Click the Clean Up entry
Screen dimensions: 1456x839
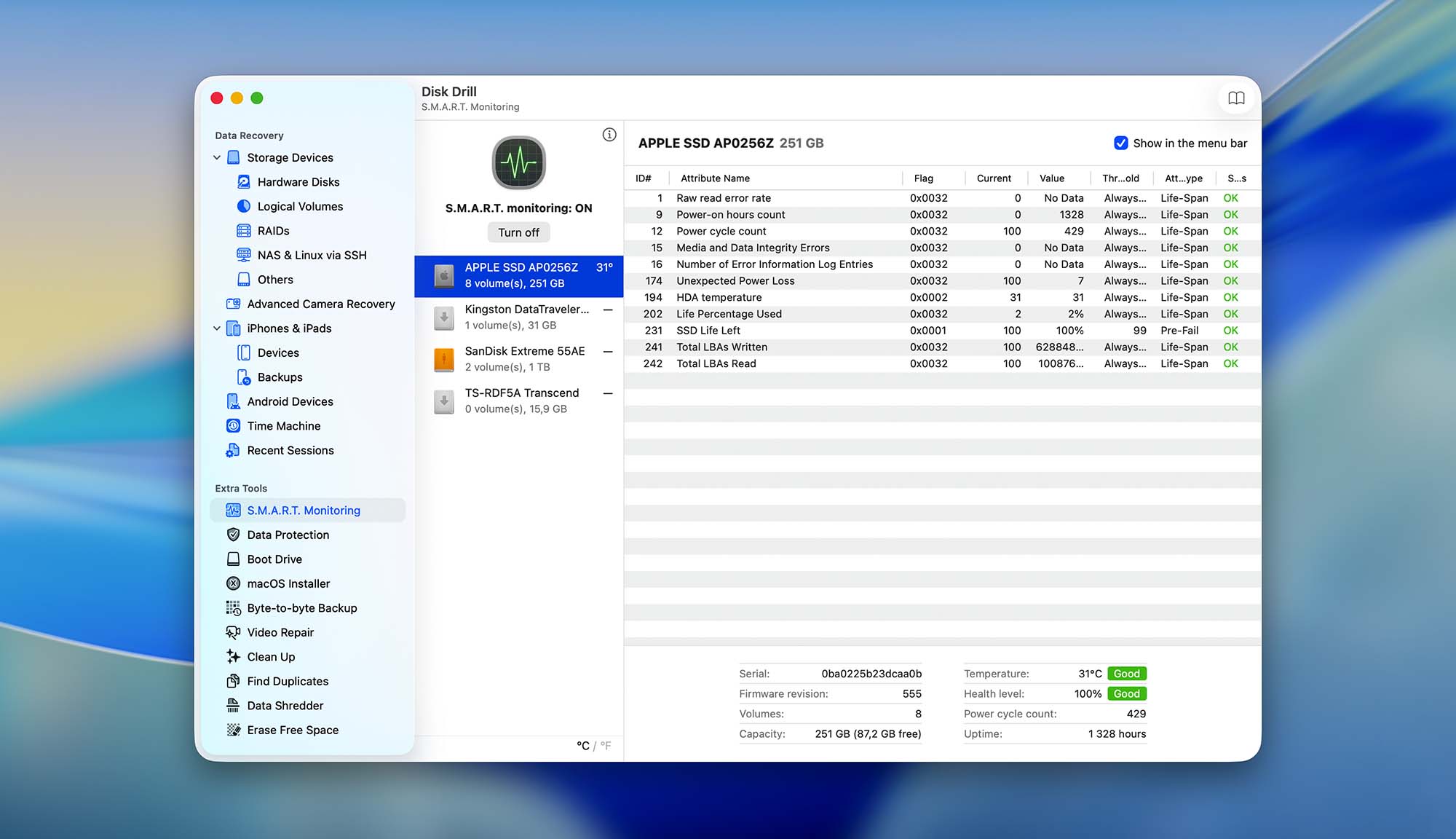(x=270, y=656)
